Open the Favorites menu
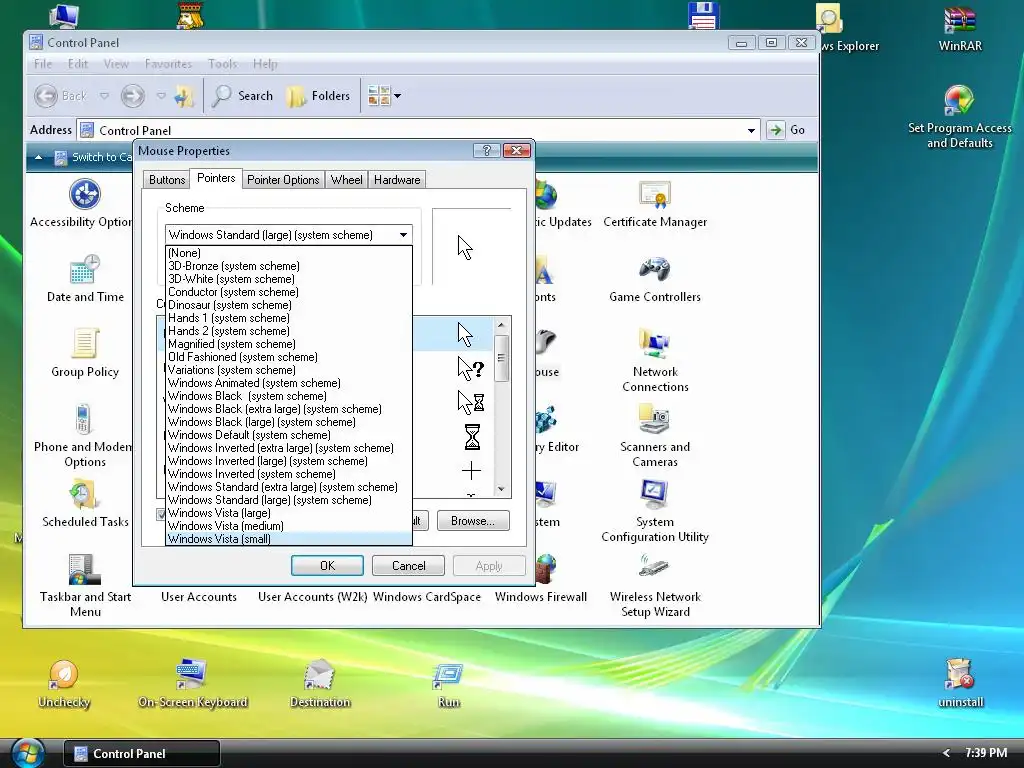1024x768 pixels. pyautogui.click(x=168, y=64)
